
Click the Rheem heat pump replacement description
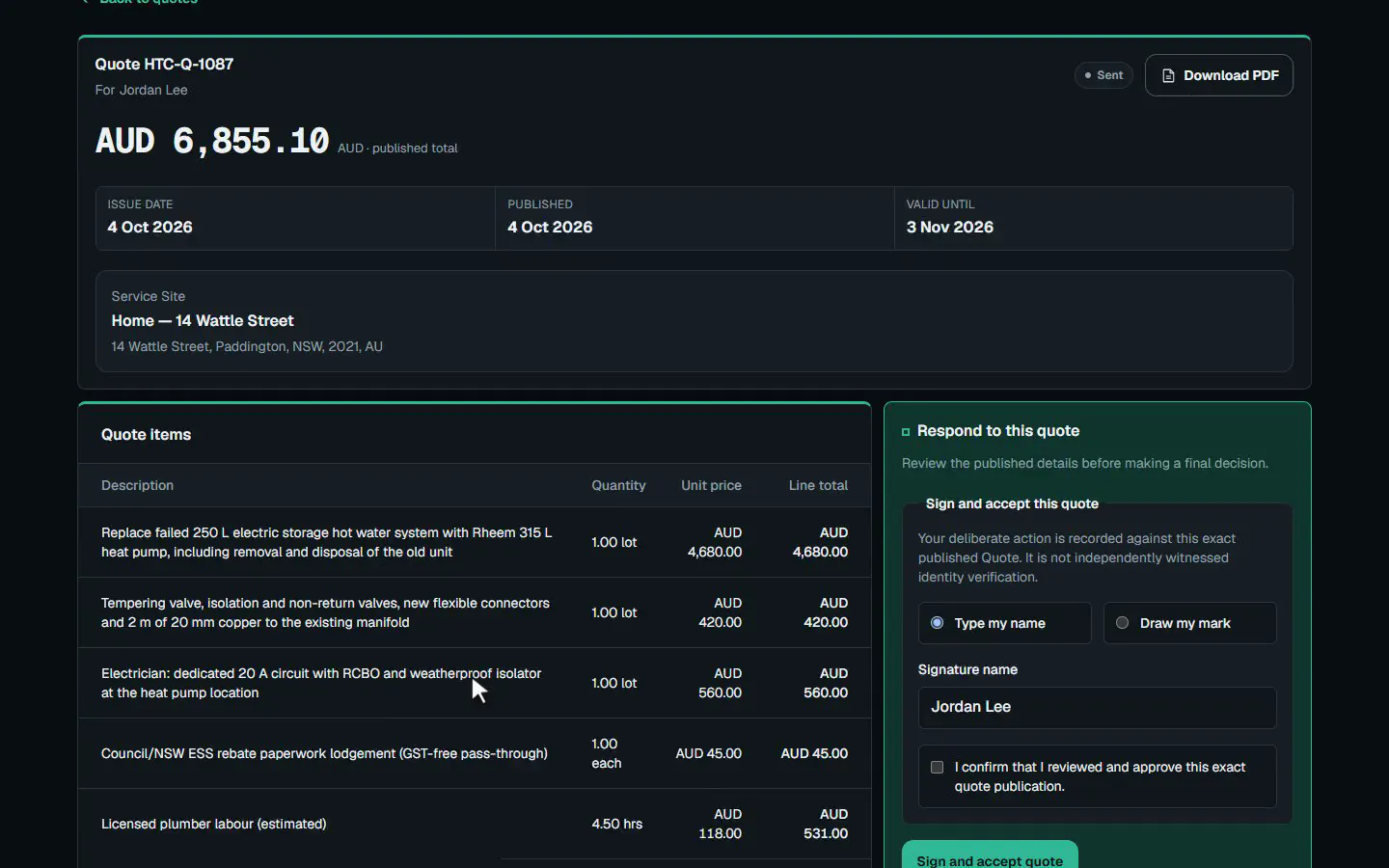327,542
